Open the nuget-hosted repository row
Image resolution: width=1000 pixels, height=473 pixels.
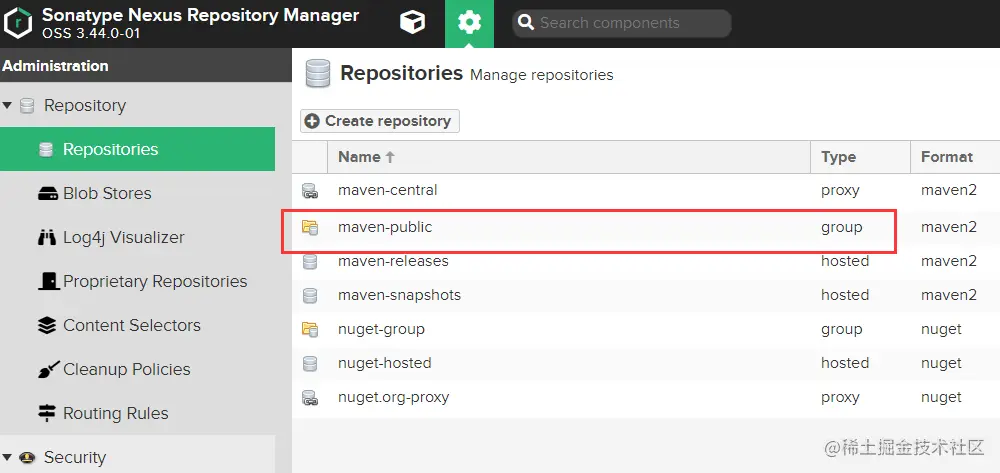pos(646,363)
